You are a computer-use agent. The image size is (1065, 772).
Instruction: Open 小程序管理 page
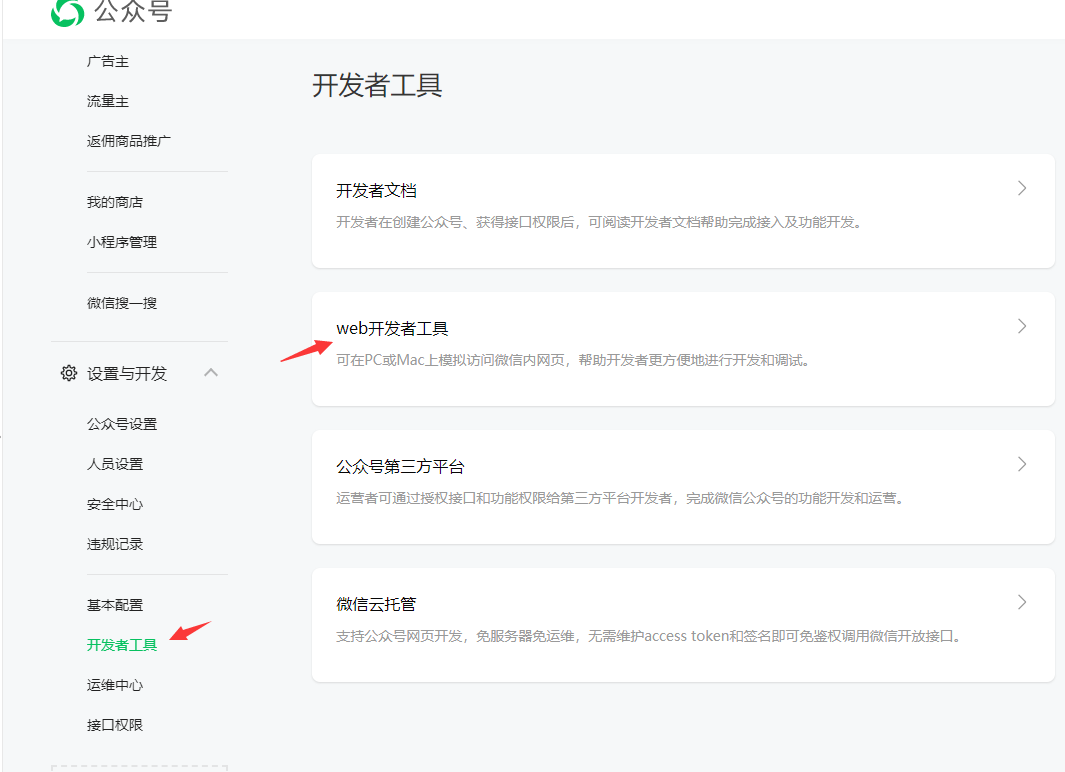(x=122, y=242)
